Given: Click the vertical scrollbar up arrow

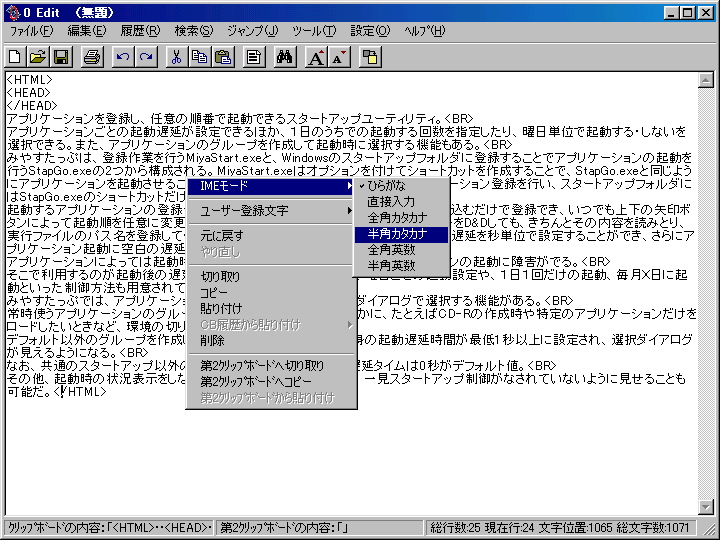Looking at the screenshot, I should (705, 80).
